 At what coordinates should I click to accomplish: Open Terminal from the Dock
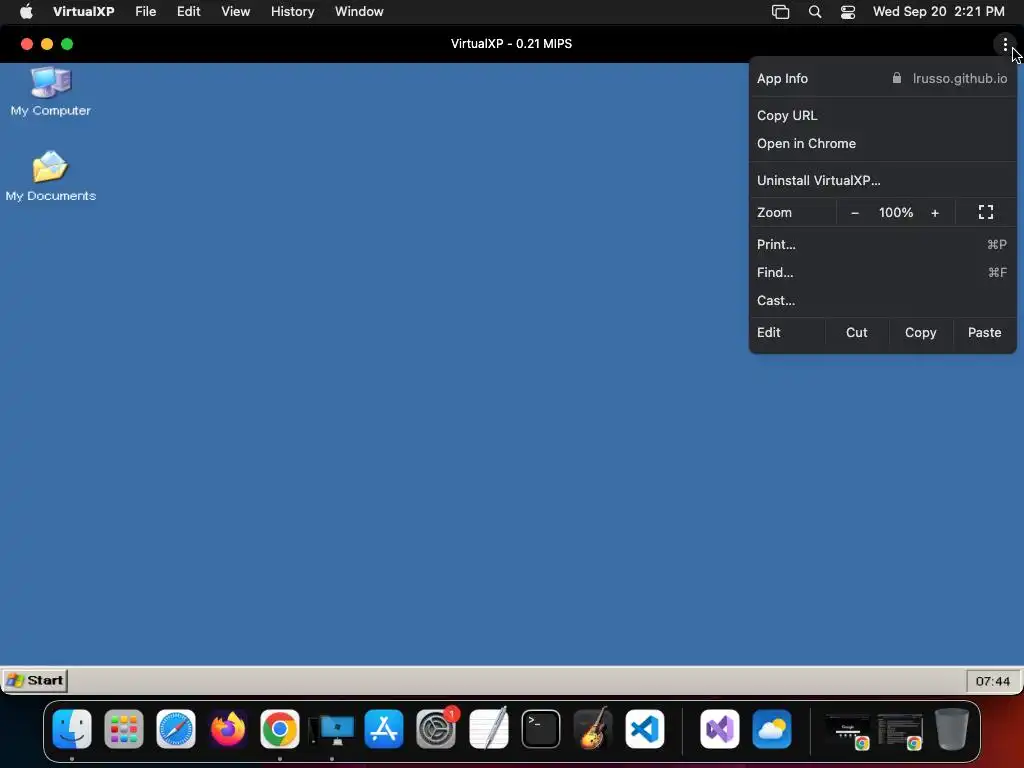(x=541, y=729)
